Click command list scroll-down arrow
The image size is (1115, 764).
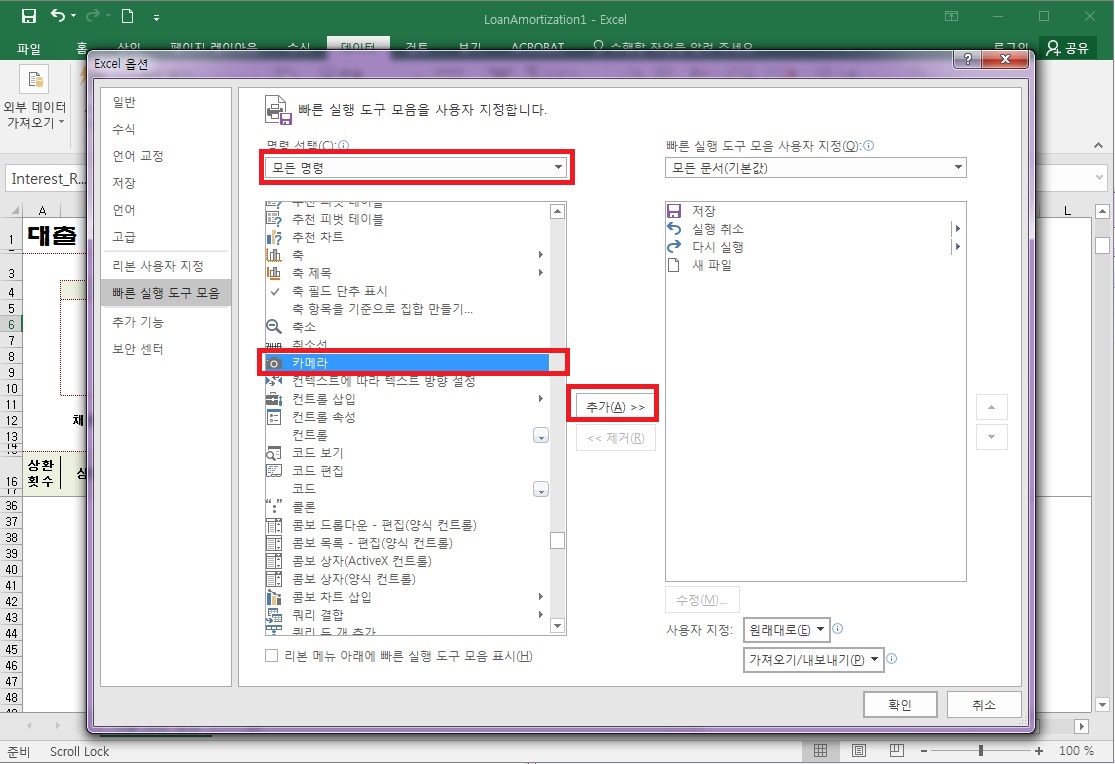[x=558, y=626]
